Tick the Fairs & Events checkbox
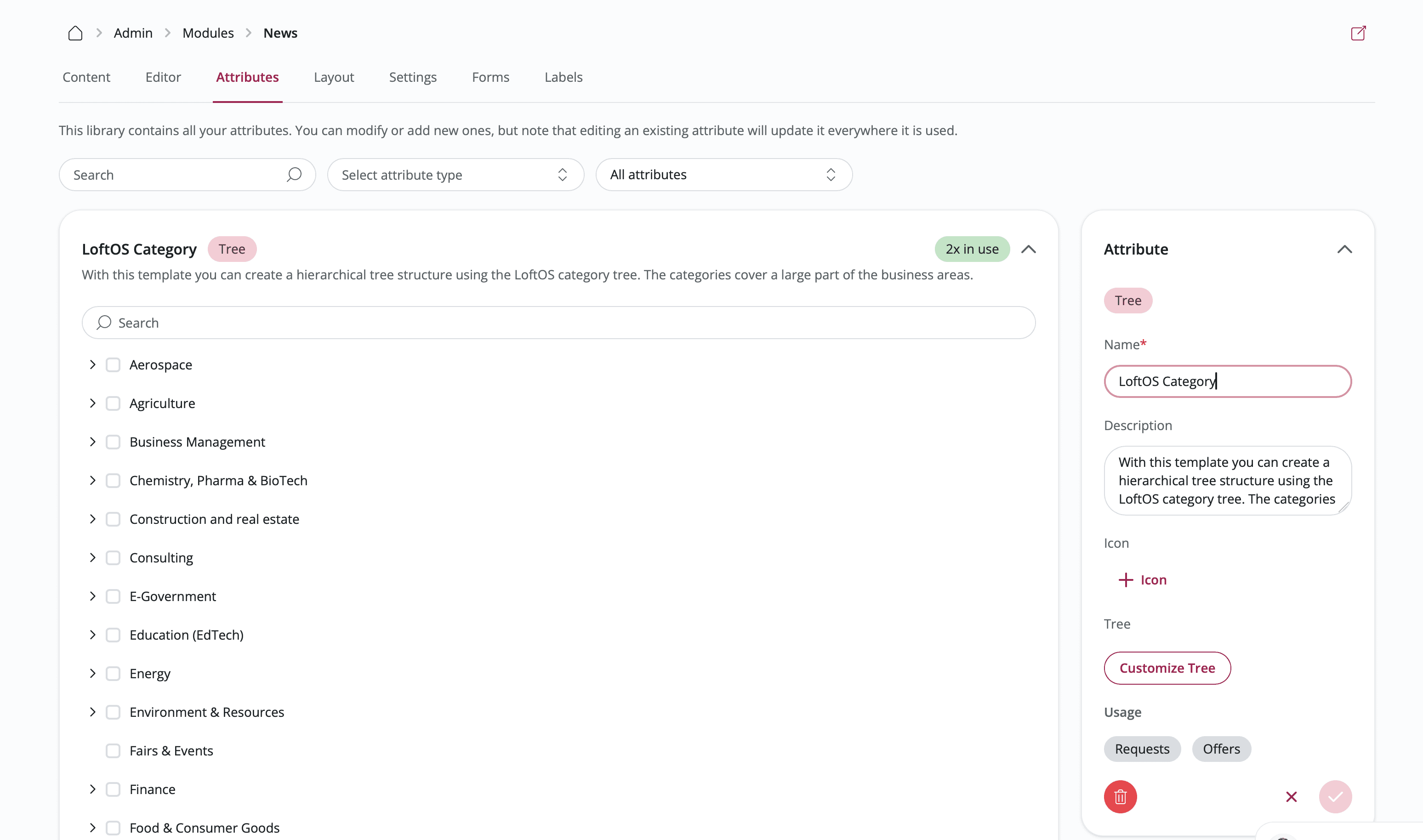This screenshot has height=840, width=1423. point(113,750)
